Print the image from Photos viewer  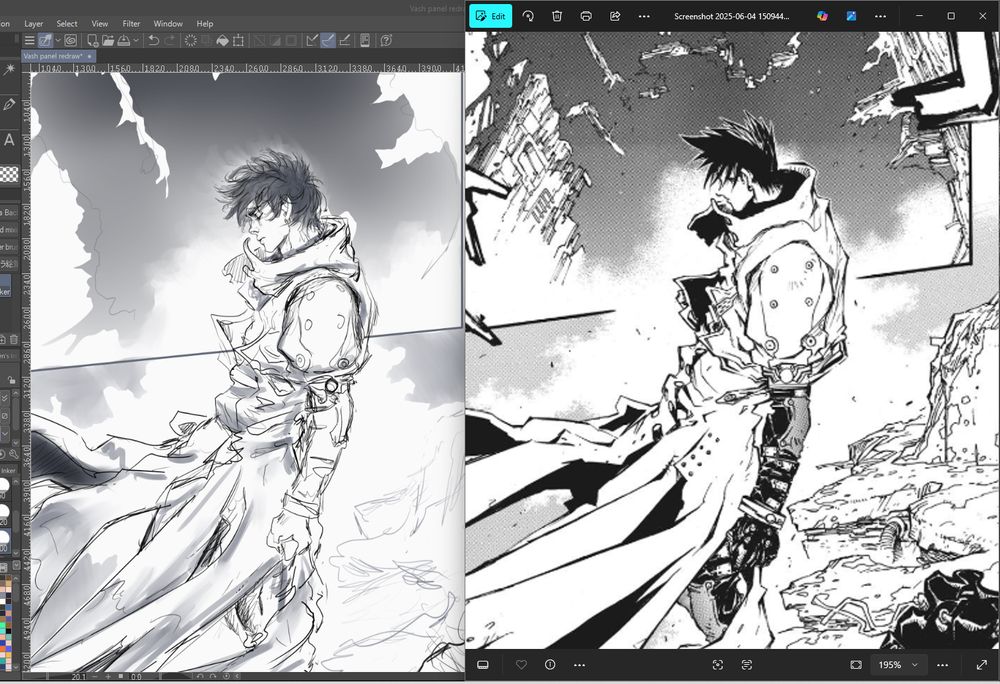pyautogui.click(x=585, y=16)
